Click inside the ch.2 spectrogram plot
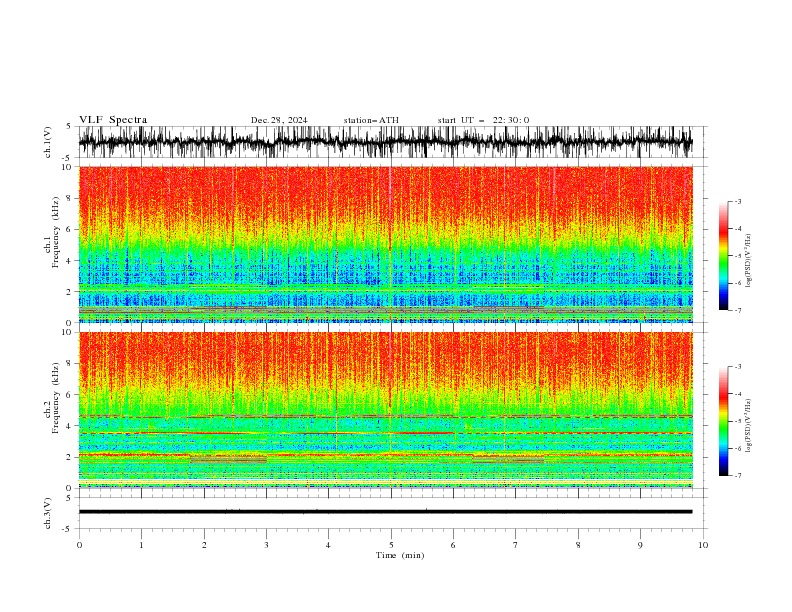Viewport: 792px width, 612px height. coord(385,410)
